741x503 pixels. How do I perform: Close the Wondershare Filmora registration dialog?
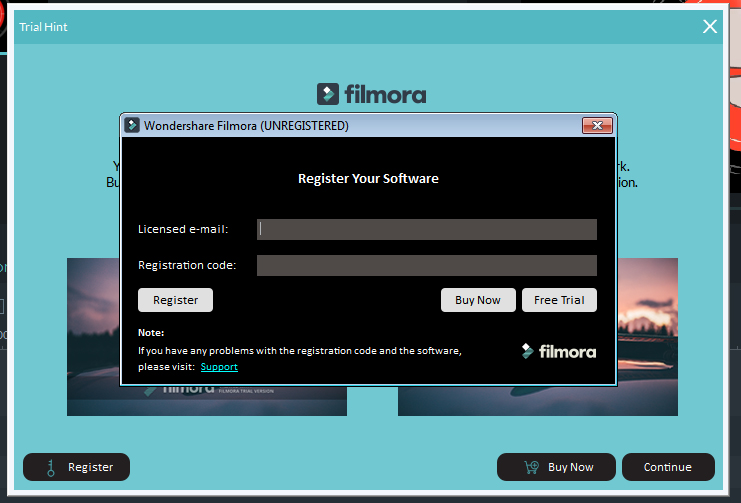pos(597,125)
